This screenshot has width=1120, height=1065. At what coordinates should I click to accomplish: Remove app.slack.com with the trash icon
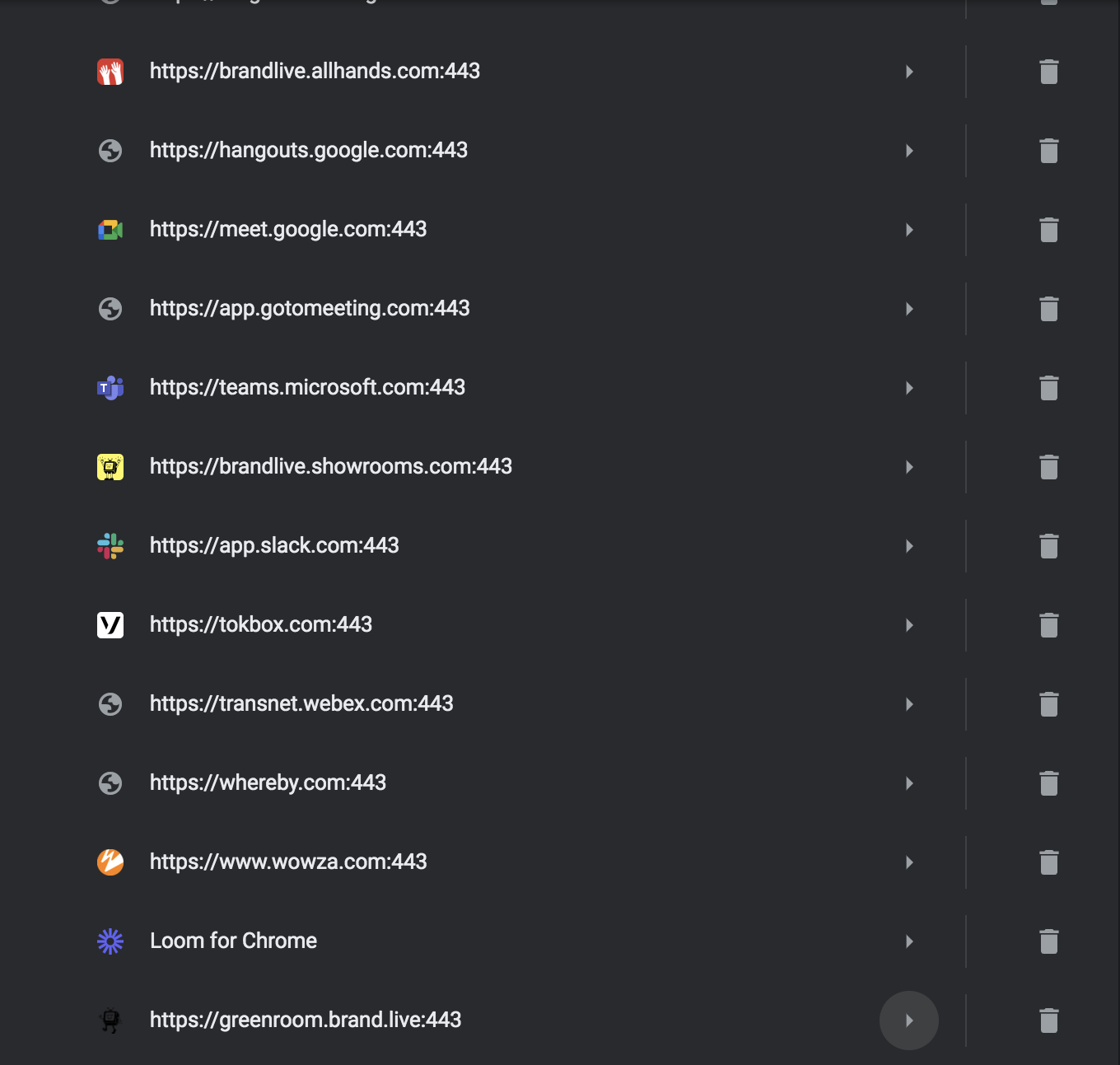click(1048, 546)
